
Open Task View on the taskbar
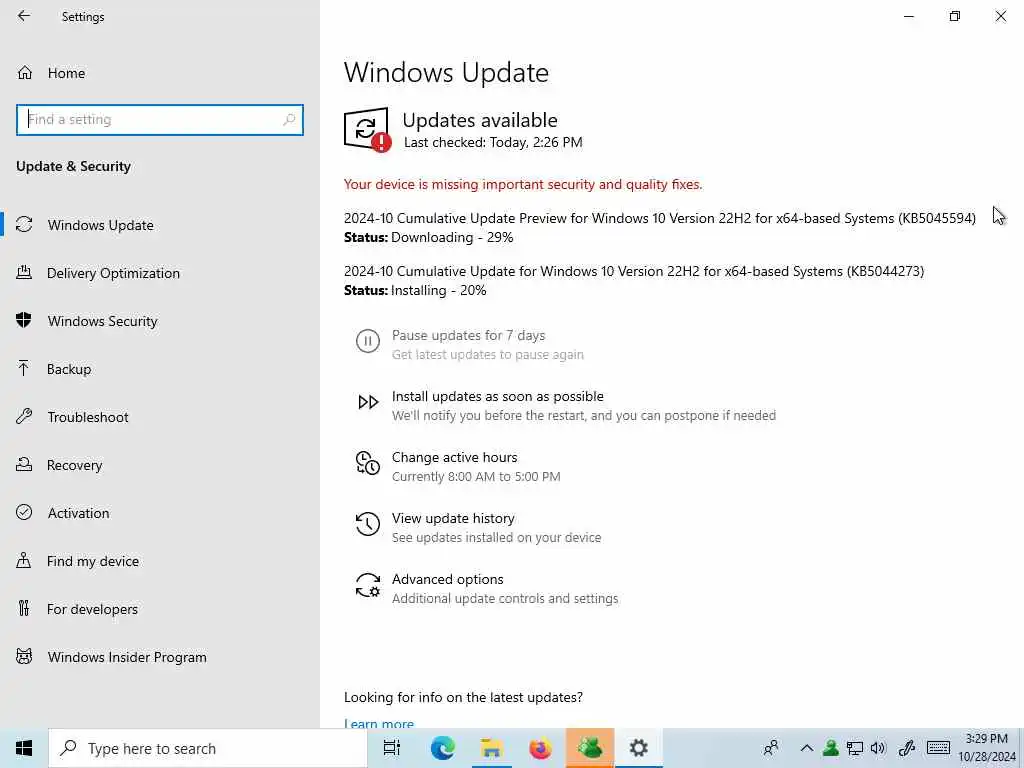click(x=392, y=748)
